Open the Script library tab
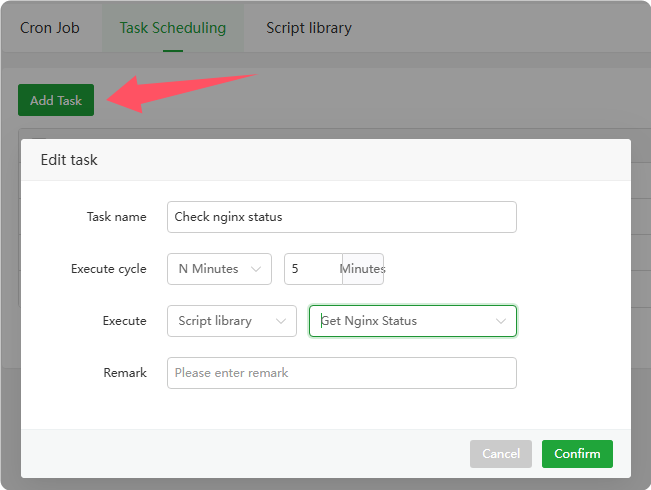The image size is (651, 490). click(308, 28)
